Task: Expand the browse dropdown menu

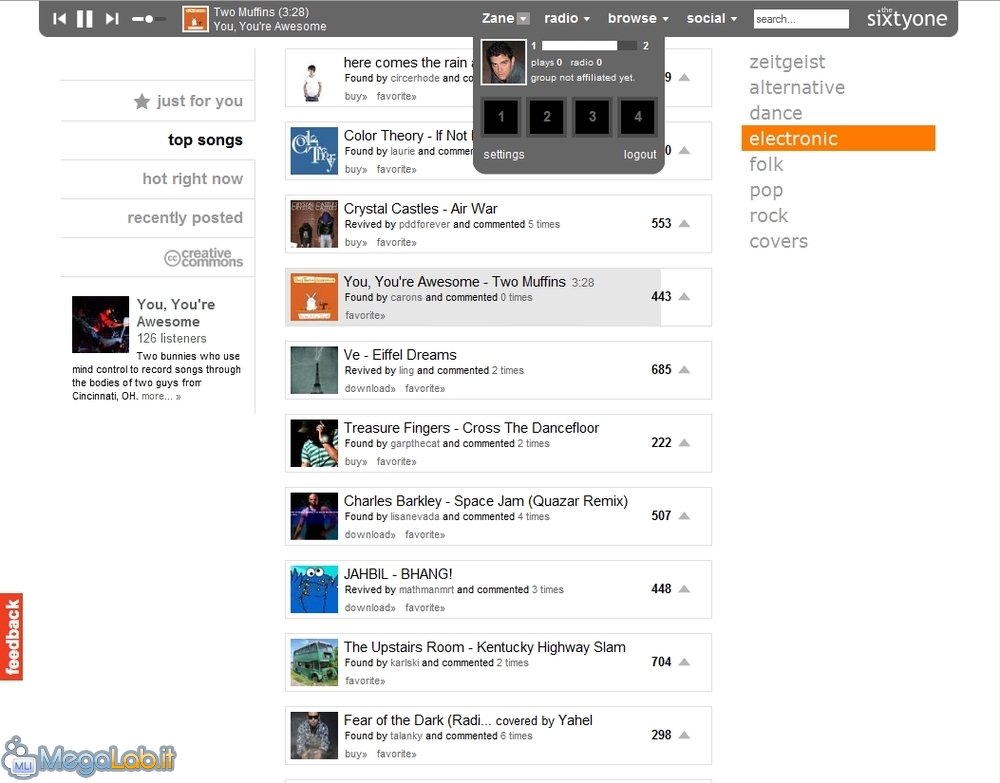Action: 638,18
